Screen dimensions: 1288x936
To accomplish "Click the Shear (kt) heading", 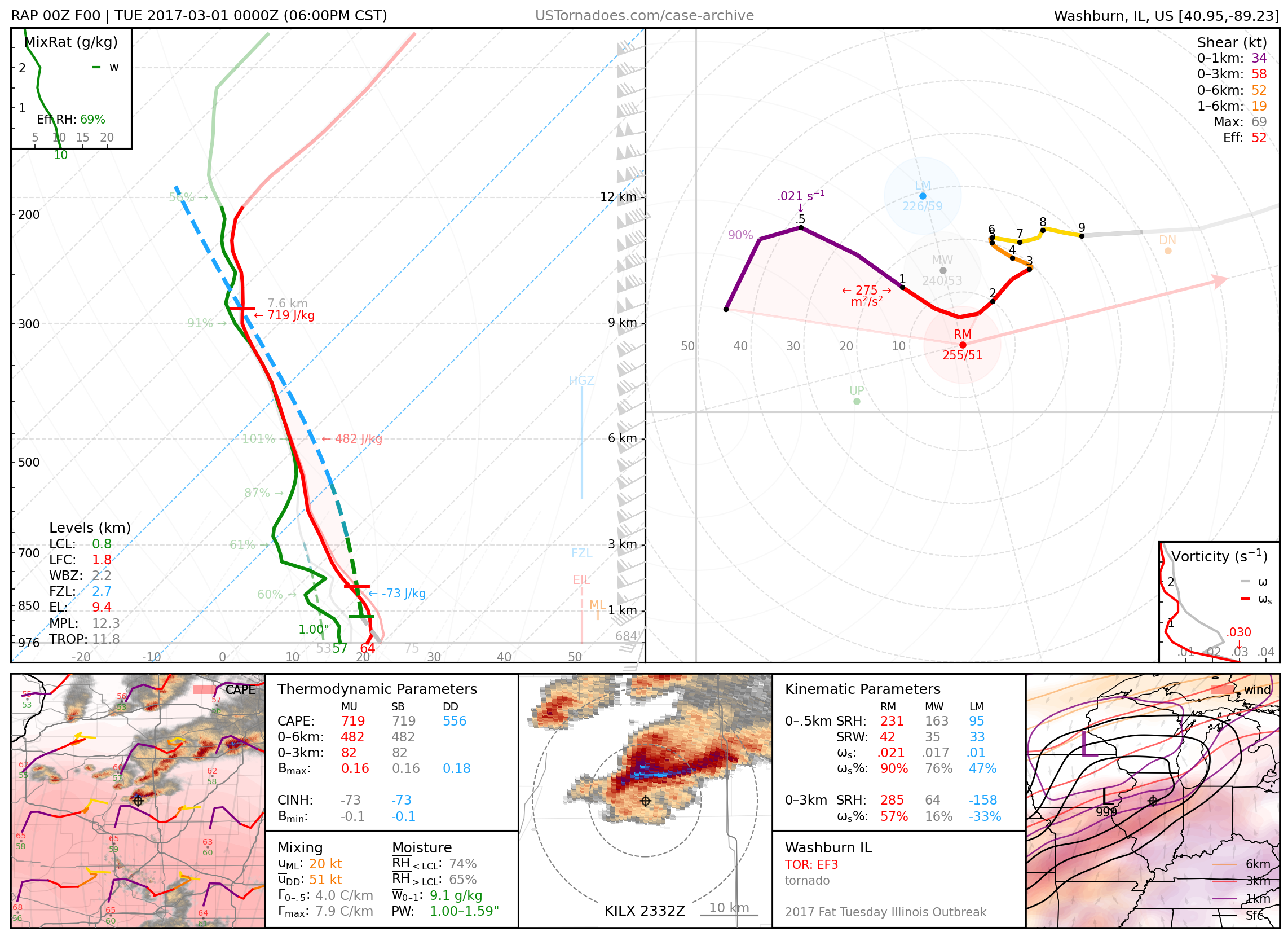I will click(x=1232, y=43).
